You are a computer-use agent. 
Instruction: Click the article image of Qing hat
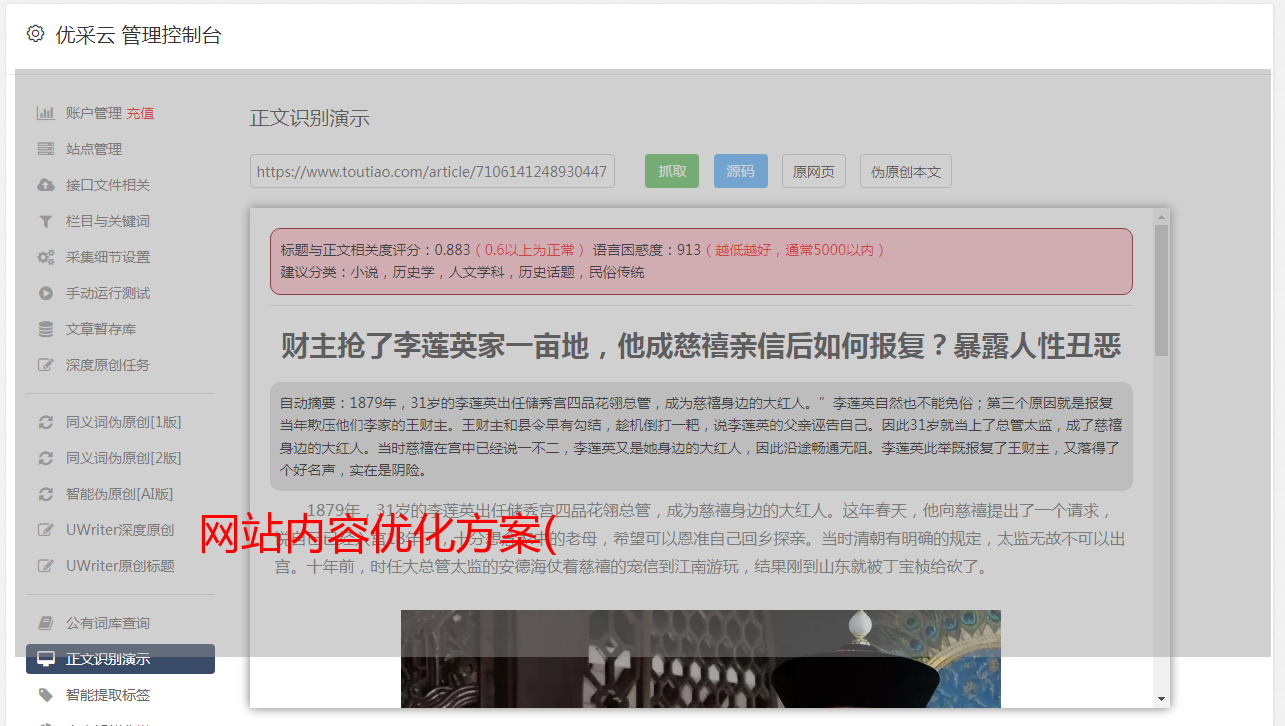pyautogui.click(x=701, y=659)
